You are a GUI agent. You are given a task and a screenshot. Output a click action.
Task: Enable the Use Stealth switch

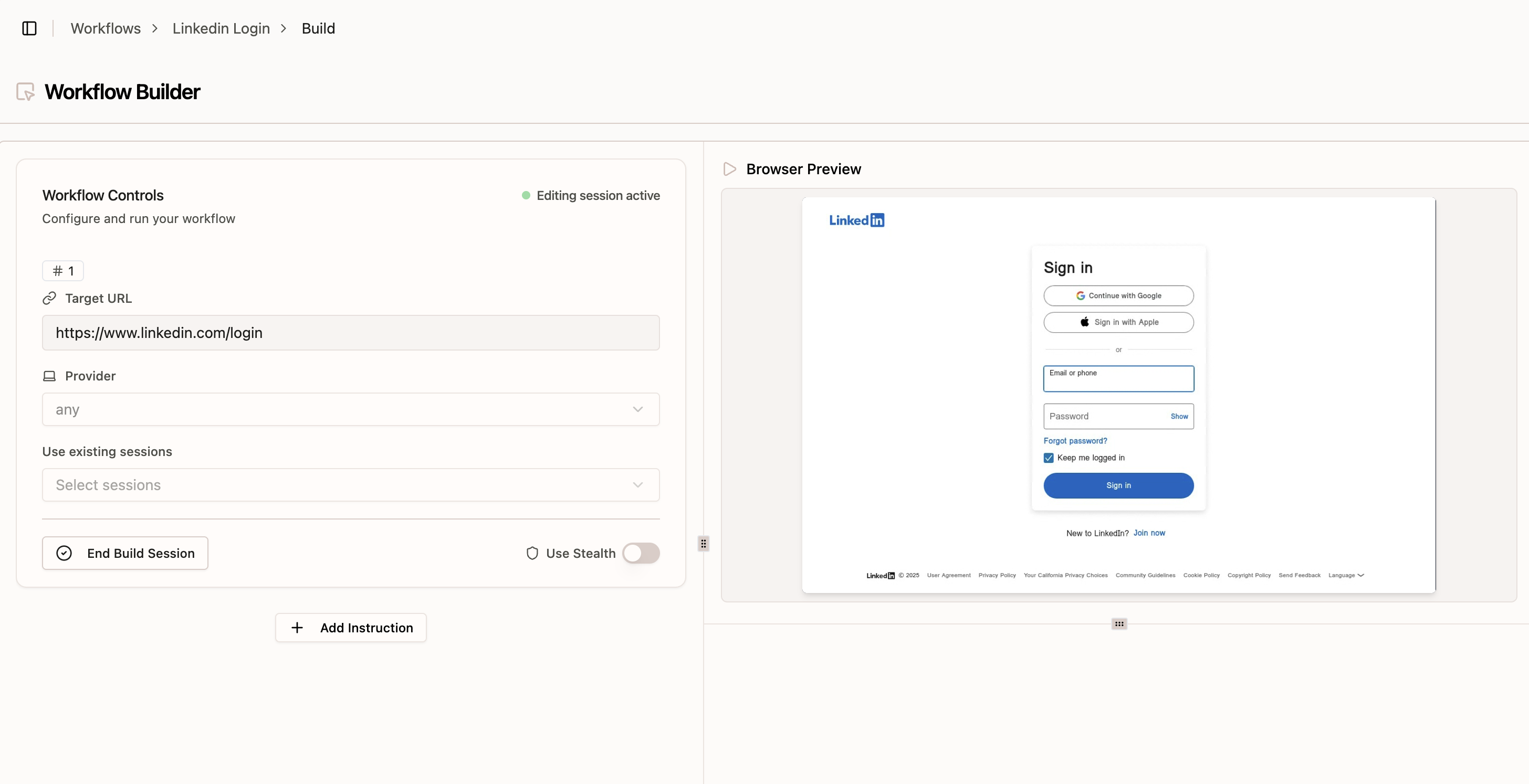641,553
